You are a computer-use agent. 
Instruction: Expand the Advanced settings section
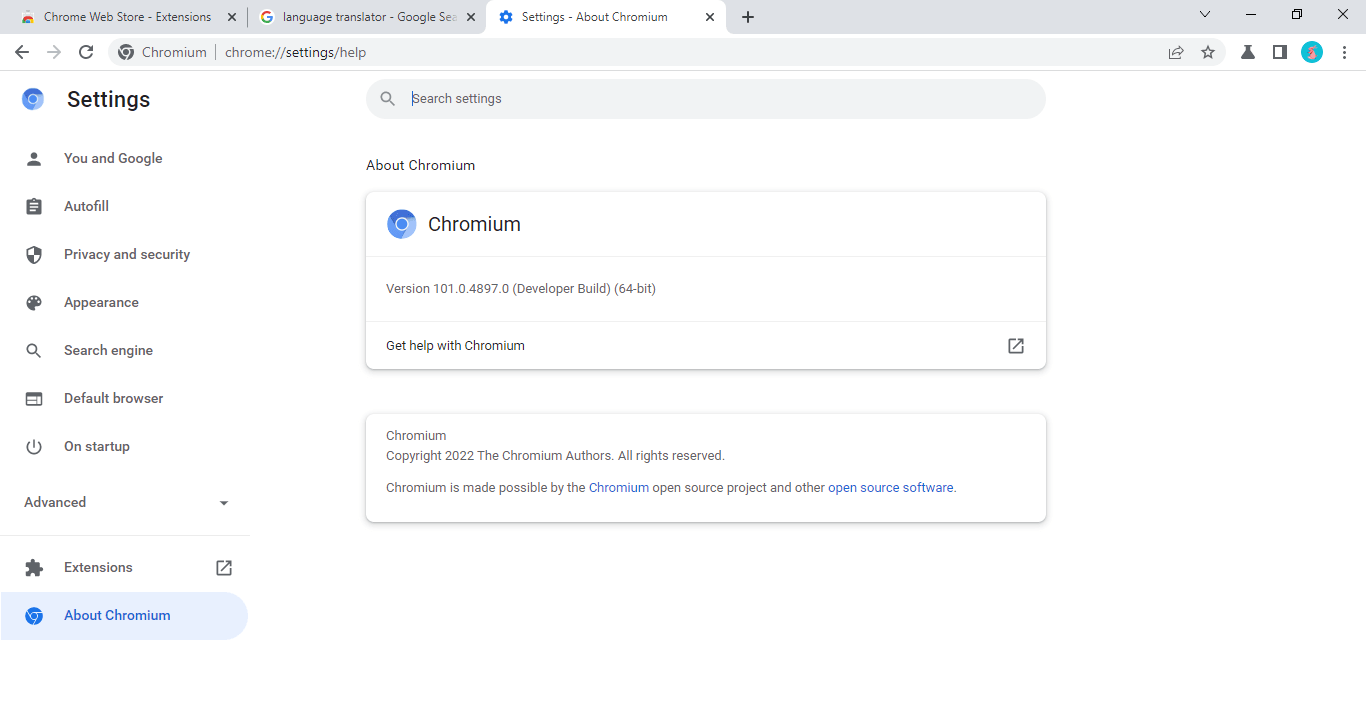click(x=126, y=503)
